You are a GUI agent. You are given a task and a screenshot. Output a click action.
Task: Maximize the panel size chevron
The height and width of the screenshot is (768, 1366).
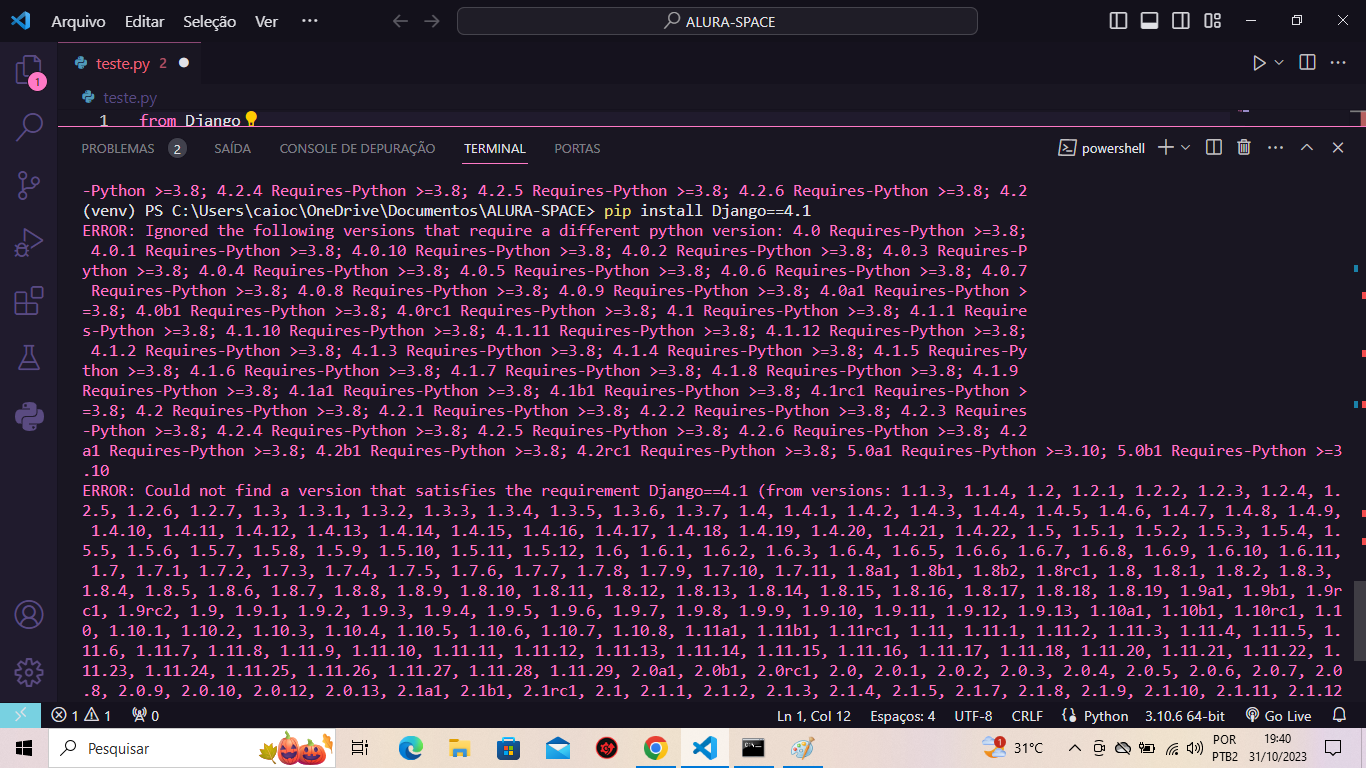(x=1306, y=147)
